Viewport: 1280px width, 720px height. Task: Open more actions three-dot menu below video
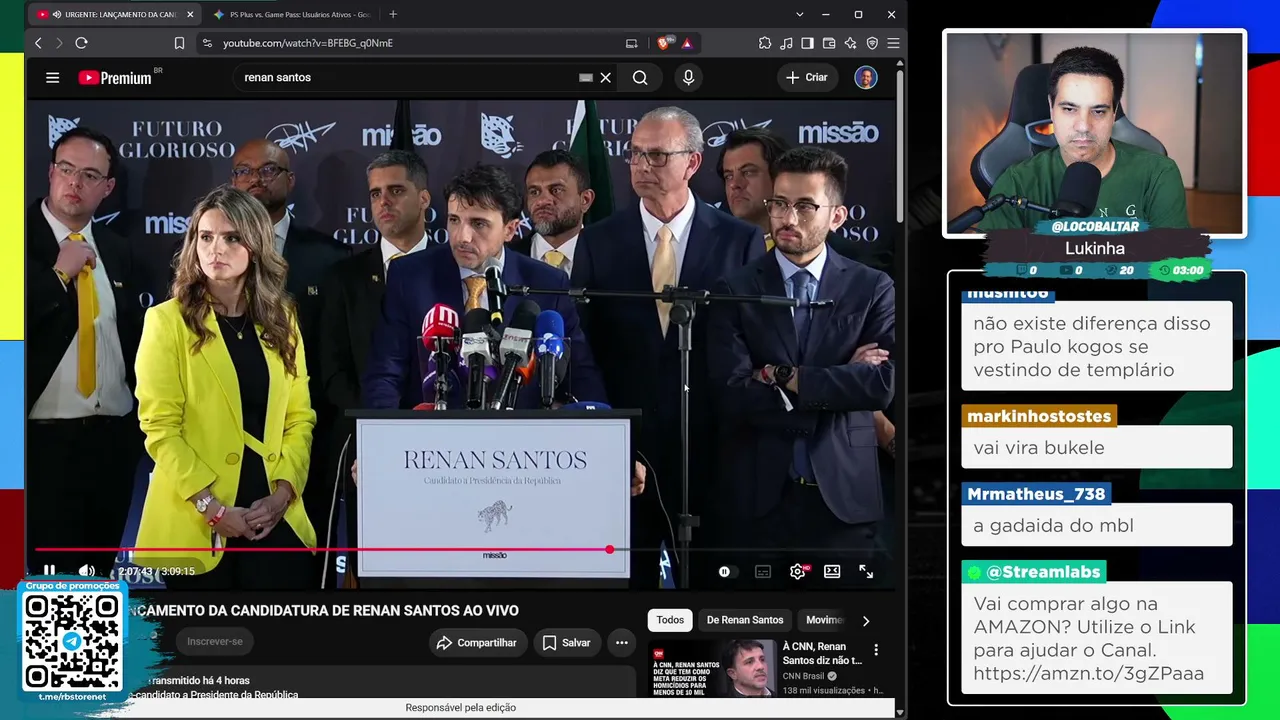pos(622,643)
